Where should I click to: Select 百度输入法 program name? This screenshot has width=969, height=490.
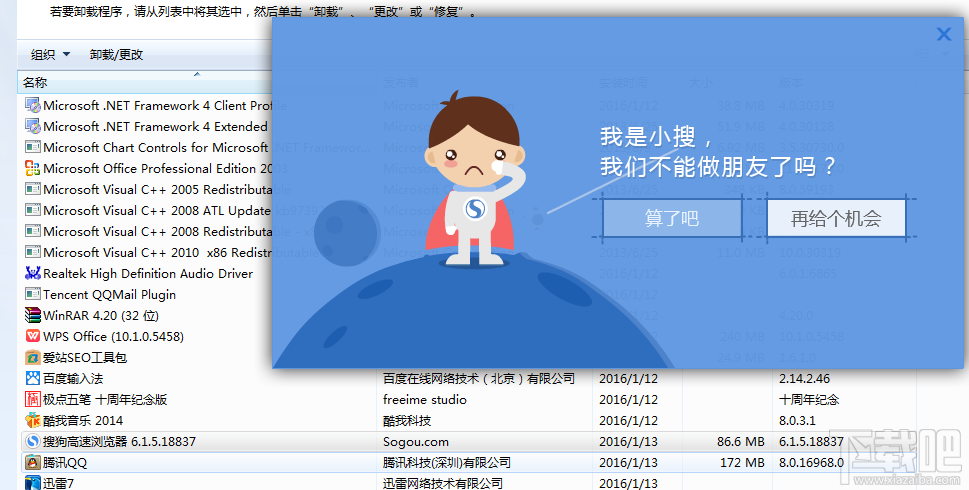pos(74,379)
